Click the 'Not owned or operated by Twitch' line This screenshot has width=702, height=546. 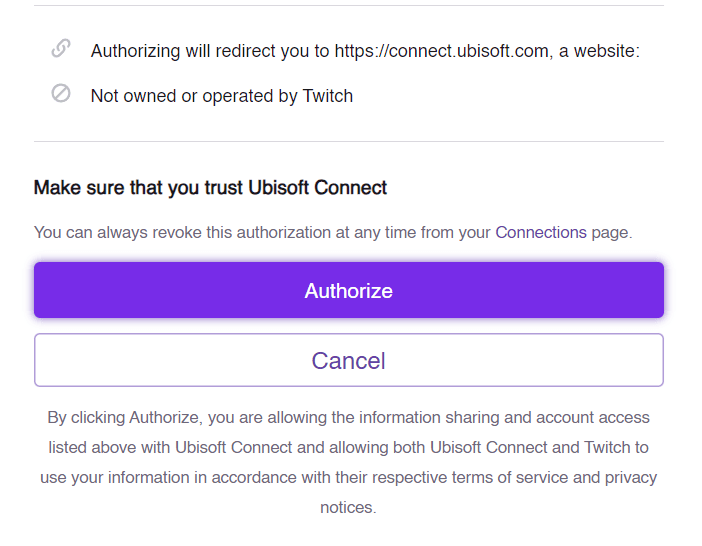tap(221, 96)
